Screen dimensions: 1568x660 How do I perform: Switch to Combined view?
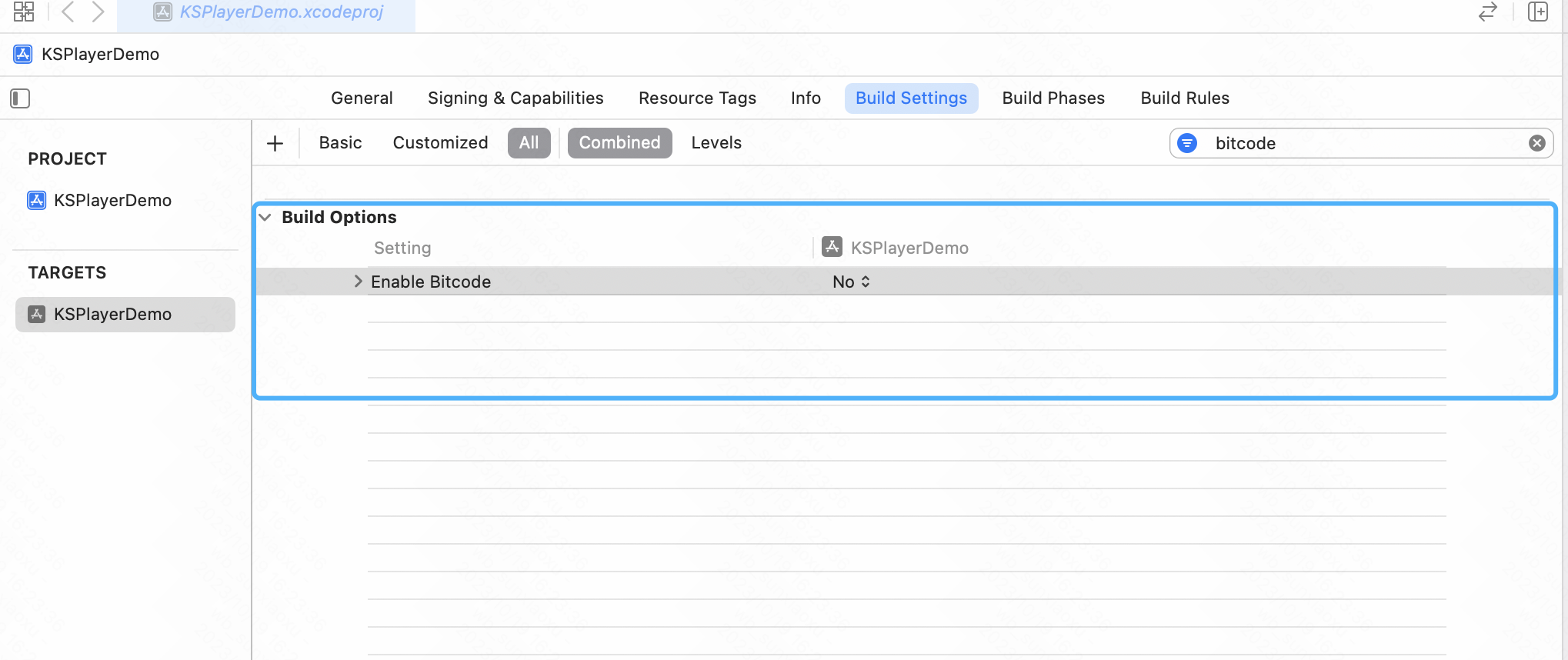click(619, 143)
